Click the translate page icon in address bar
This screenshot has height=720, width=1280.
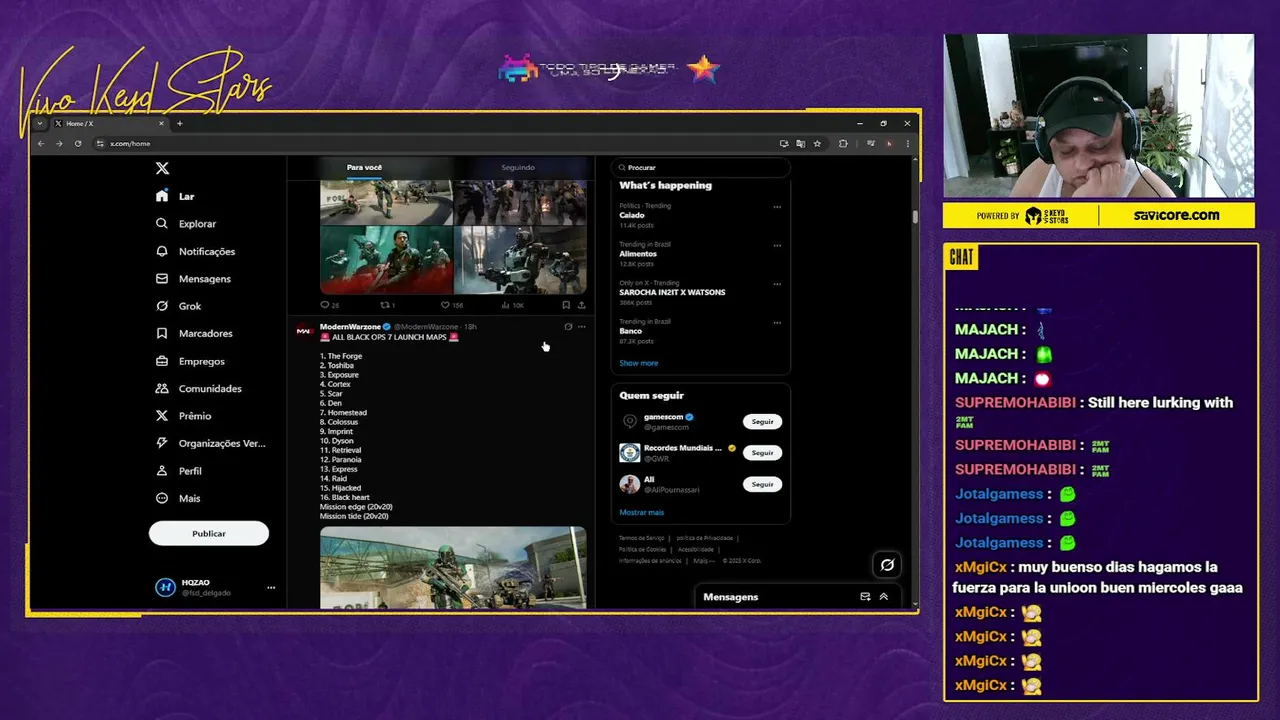800,143
